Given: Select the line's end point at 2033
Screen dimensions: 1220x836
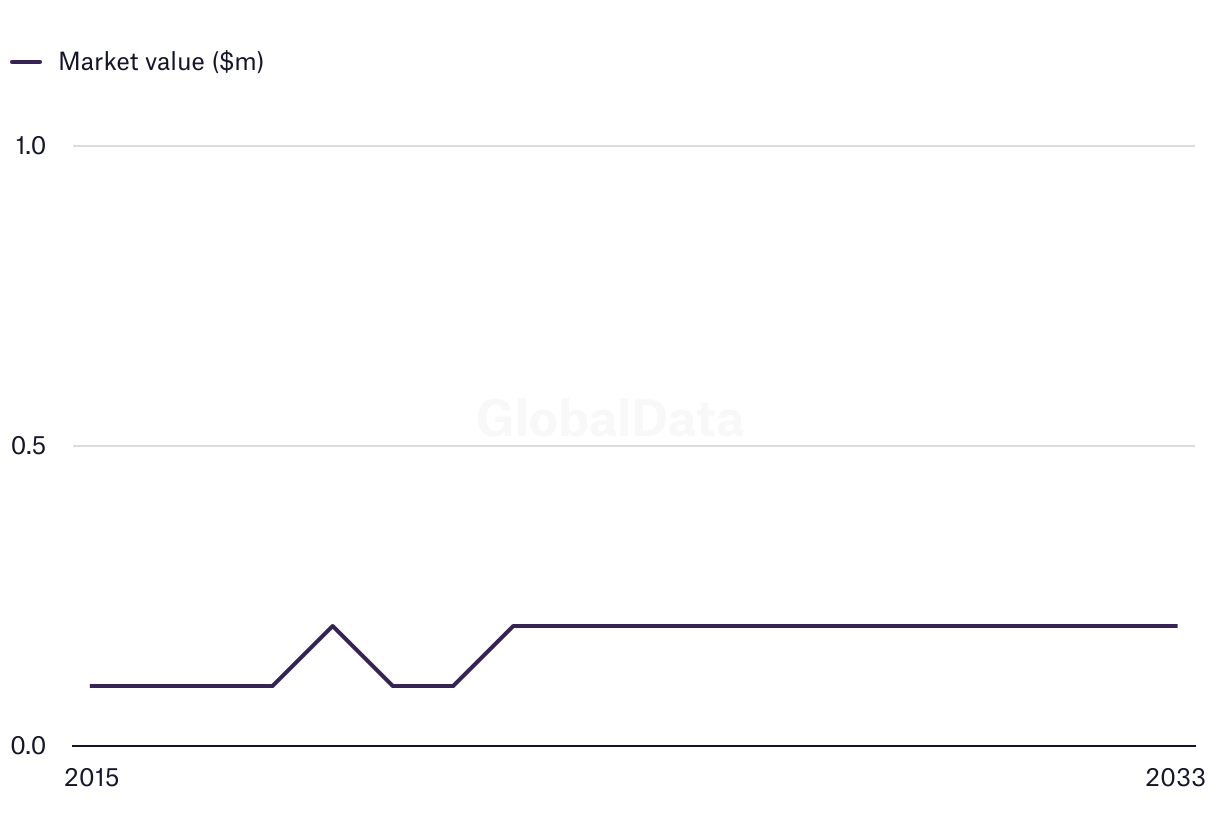Looking at the screenshot, I should coord(1176,626).
